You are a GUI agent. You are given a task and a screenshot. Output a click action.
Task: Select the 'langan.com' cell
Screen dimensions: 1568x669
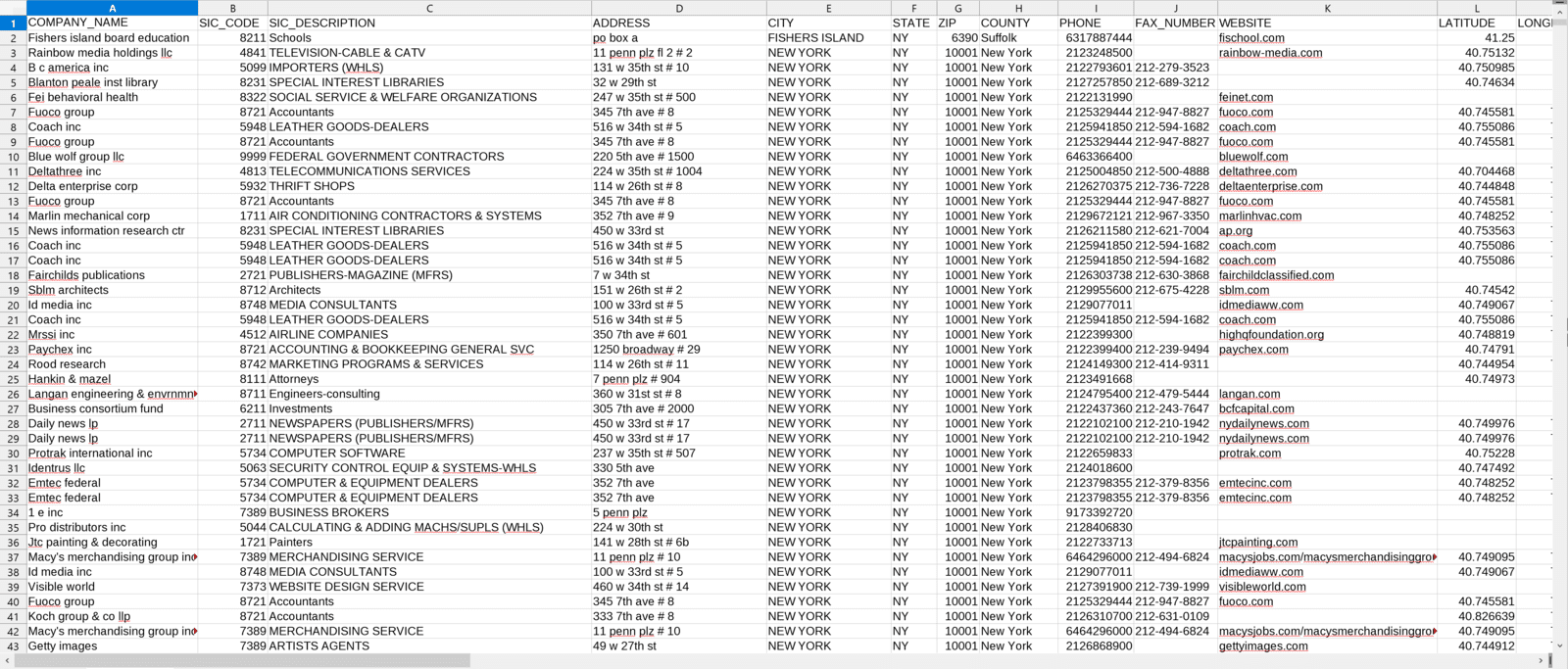tap(1328, 394)
